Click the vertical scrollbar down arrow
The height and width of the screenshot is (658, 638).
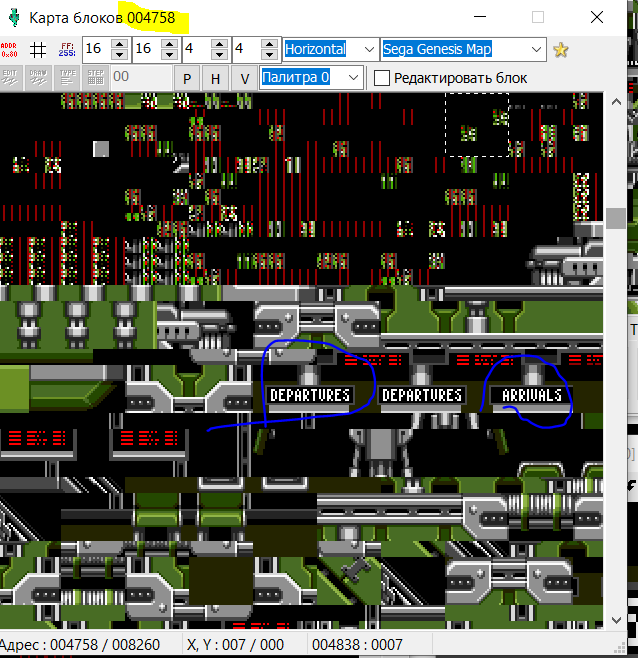pyautogui.click(x=616, y=620)
